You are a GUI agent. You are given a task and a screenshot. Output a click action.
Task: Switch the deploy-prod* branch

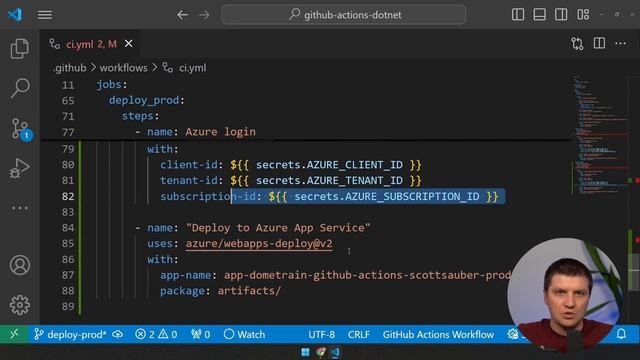[70, 335]
